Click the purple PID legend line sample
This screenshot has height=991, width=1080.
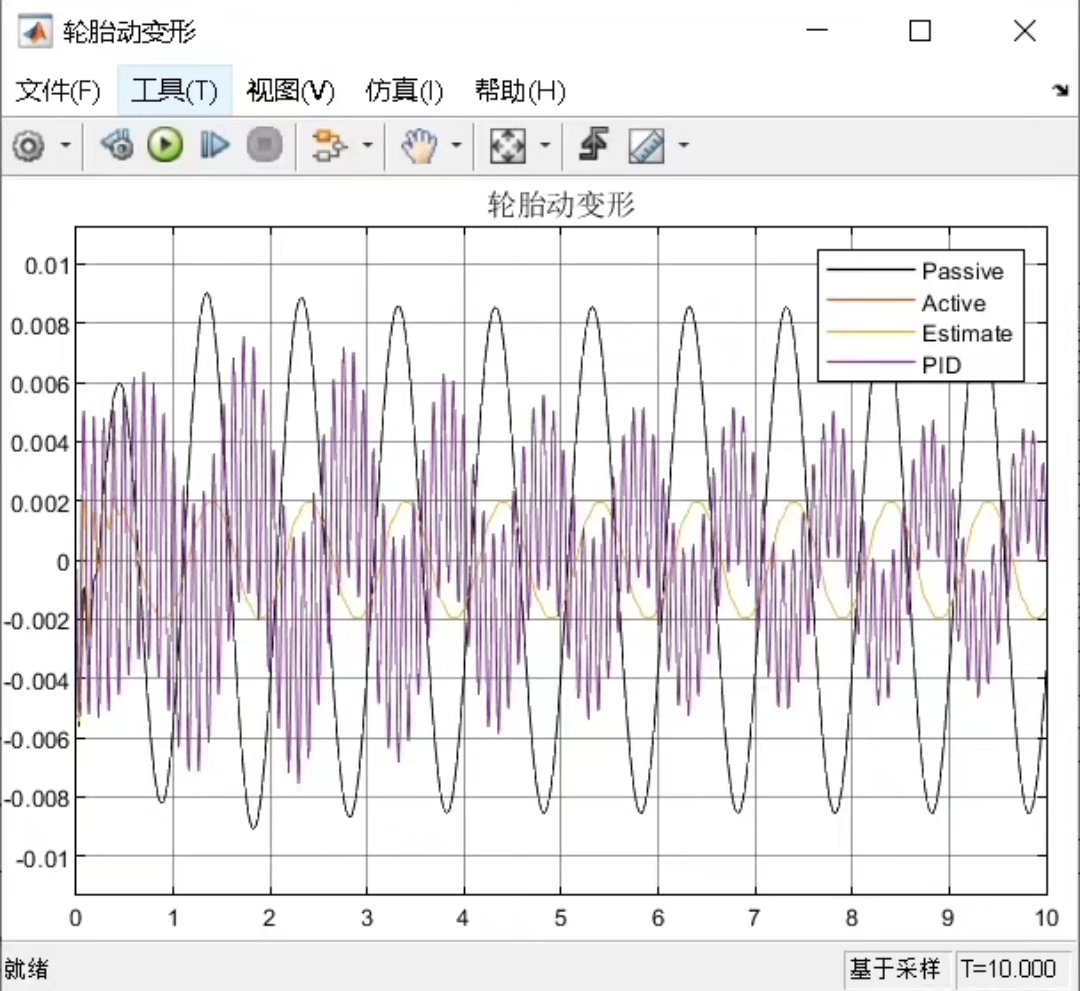(871, 363)
